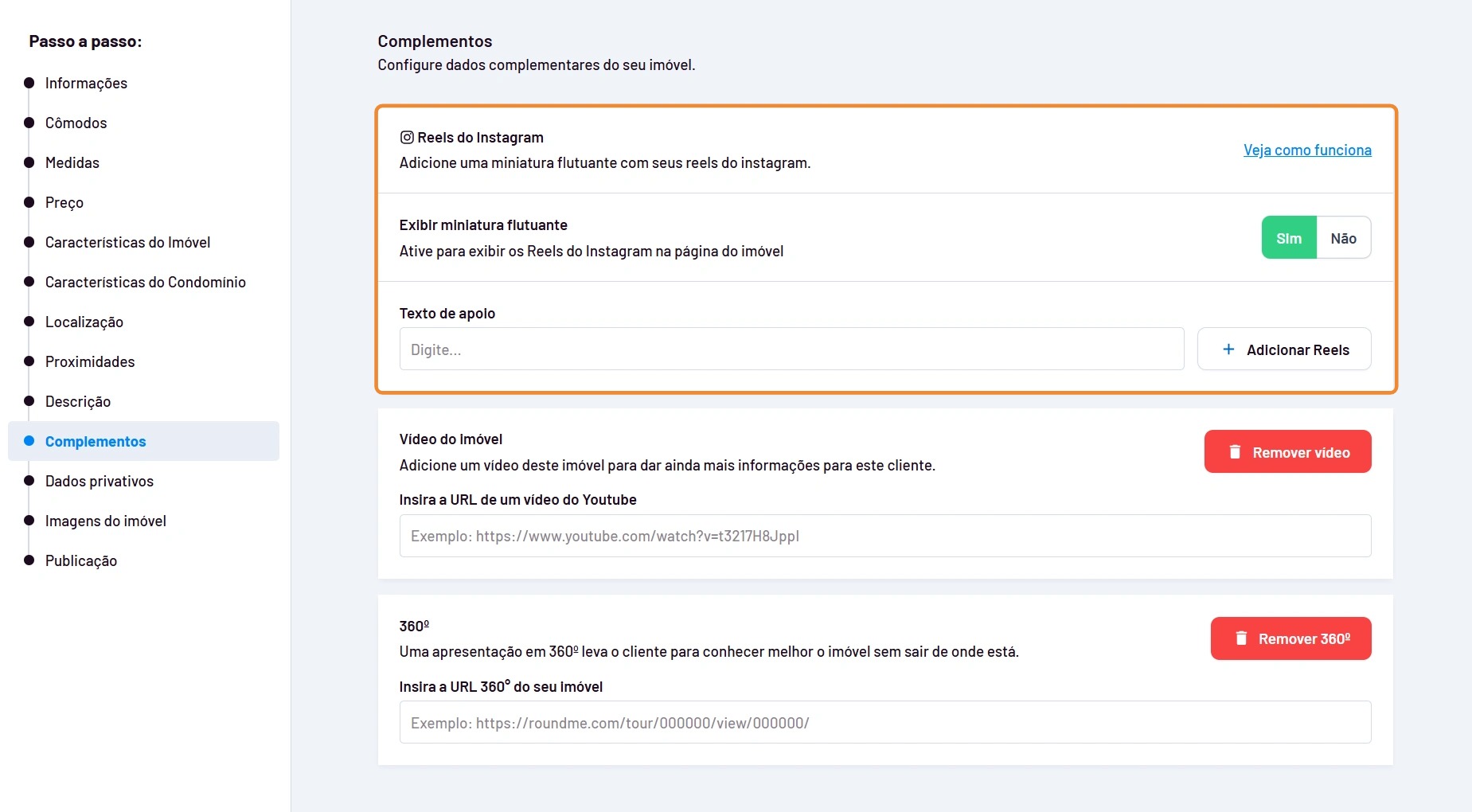This screenshot has height=812, width=1472.
Task: Click the Instagram logo icon beside Reels
Action: pyautogui.click(x=407, y=137)
